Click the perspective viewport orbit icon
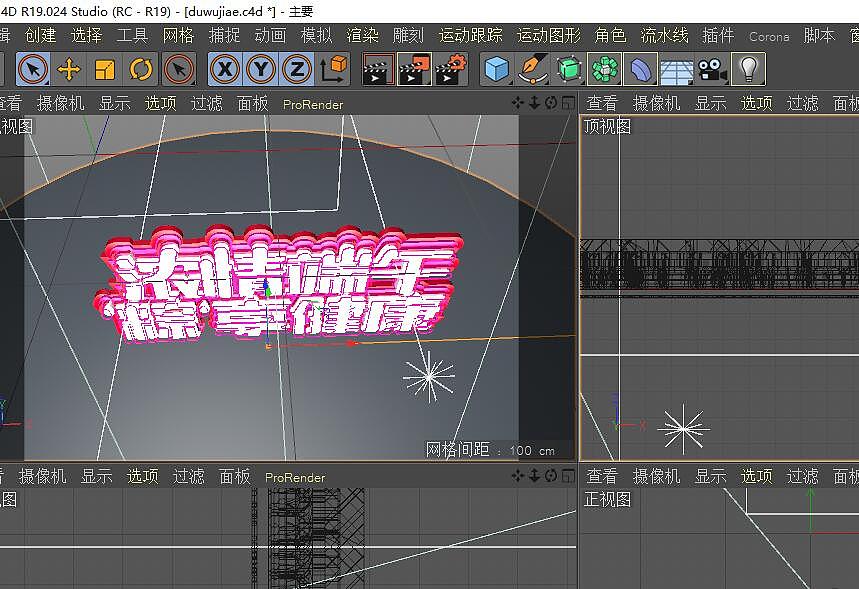859x589 pixels. (x=551, y=102)
